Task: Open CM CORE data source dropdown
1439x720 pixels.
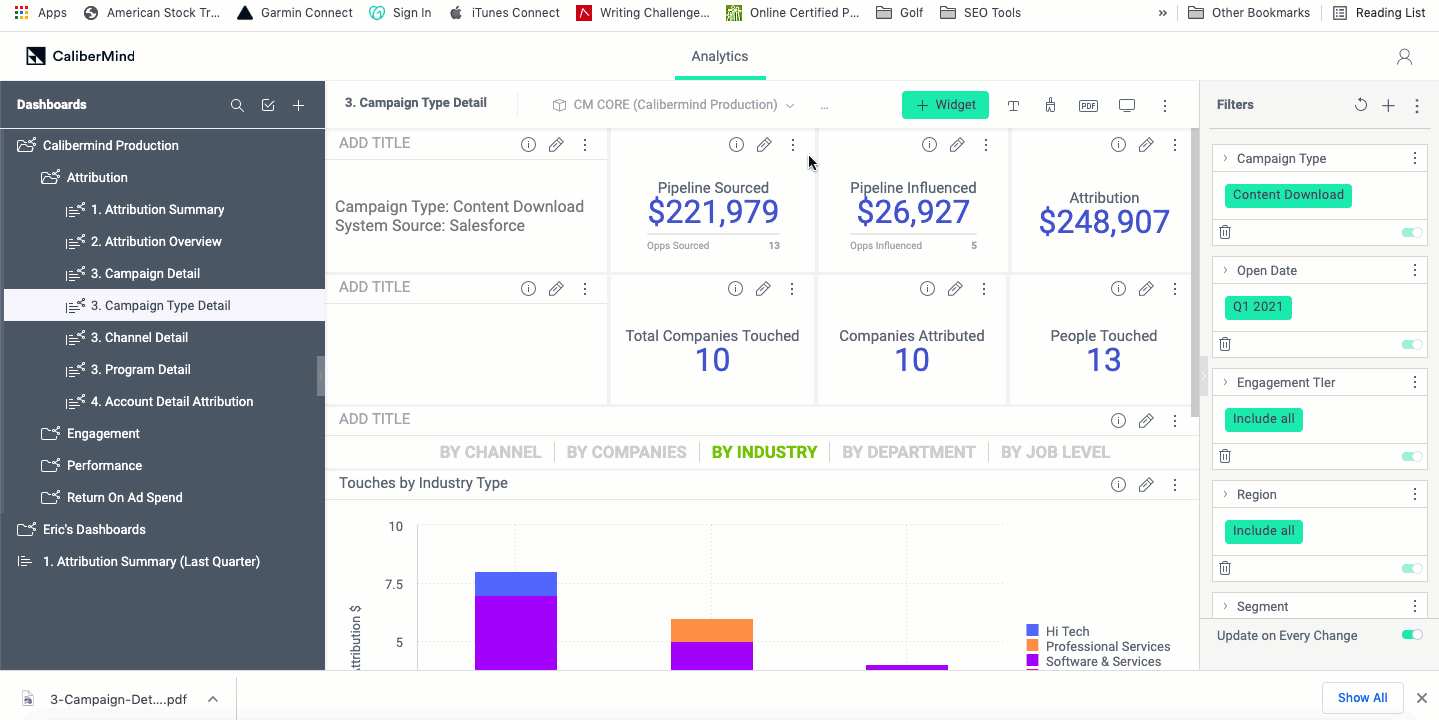Action: [x=673, y=105]
